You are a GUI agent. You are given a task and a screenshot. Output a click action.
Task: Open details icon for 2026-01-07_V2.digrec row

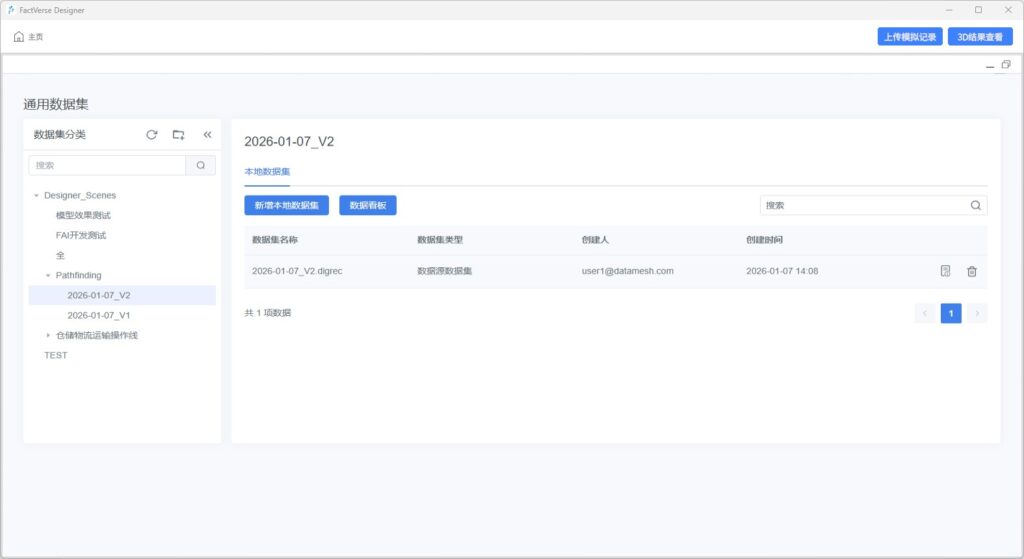coord(945,271)
